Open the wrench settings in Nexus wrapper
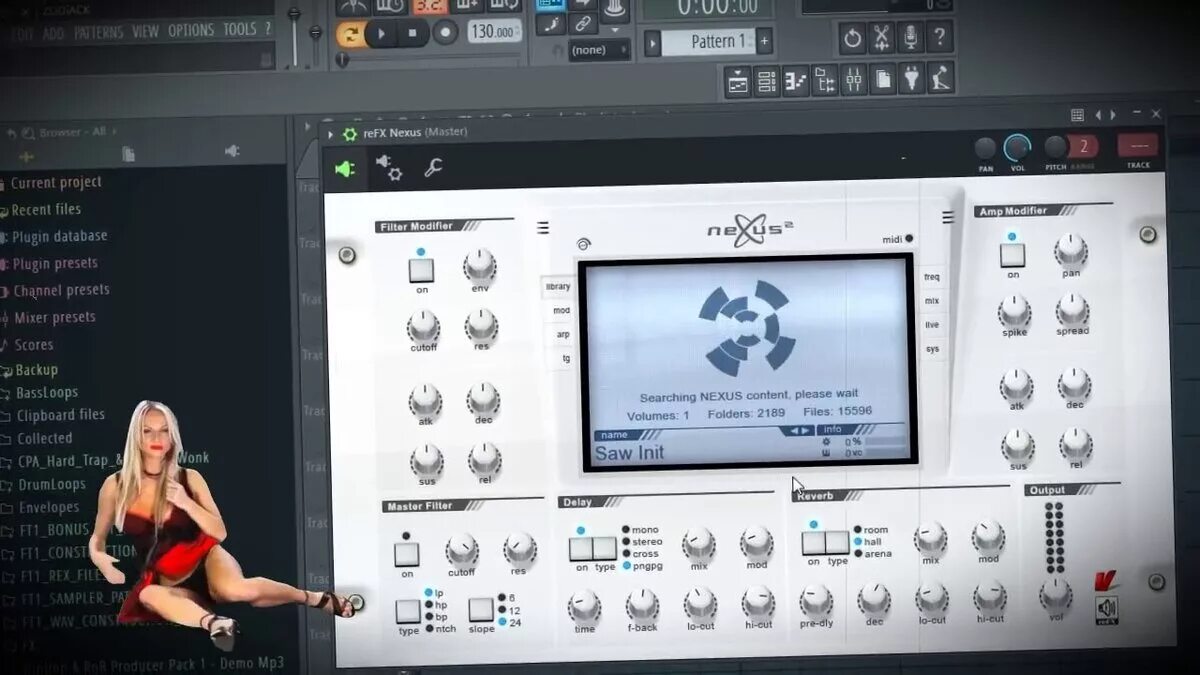 coord(433,168)
